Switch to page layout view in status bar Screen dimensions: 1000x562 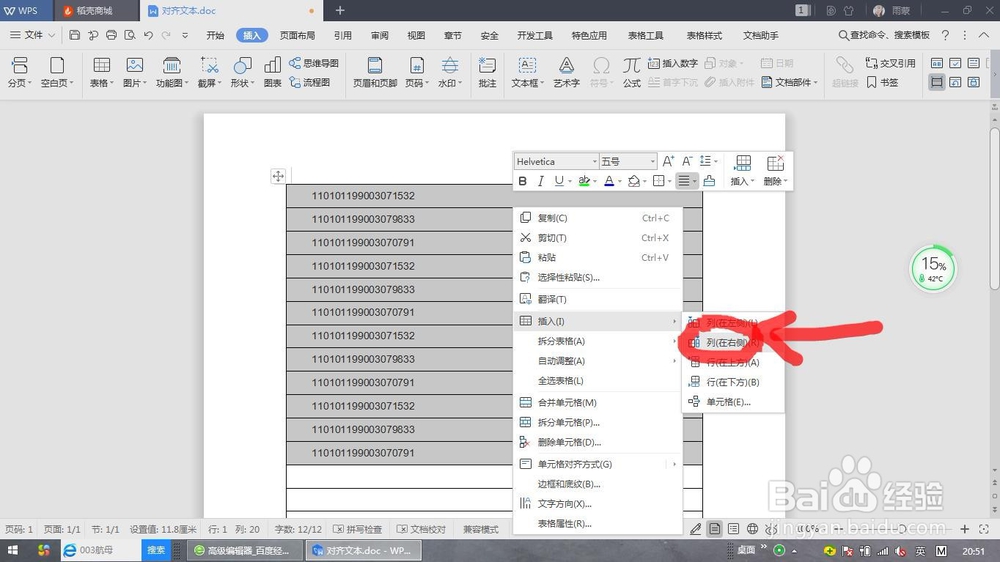point(715,529)
